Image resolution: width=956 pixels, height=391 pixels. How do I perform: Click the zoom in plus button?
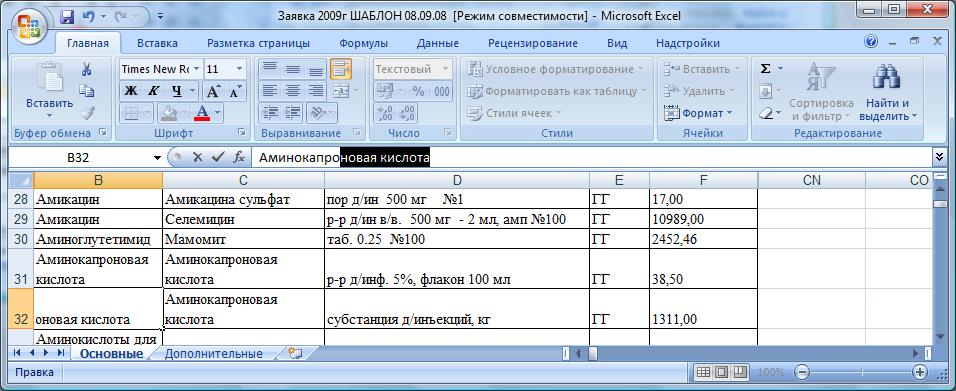(919, 371)
